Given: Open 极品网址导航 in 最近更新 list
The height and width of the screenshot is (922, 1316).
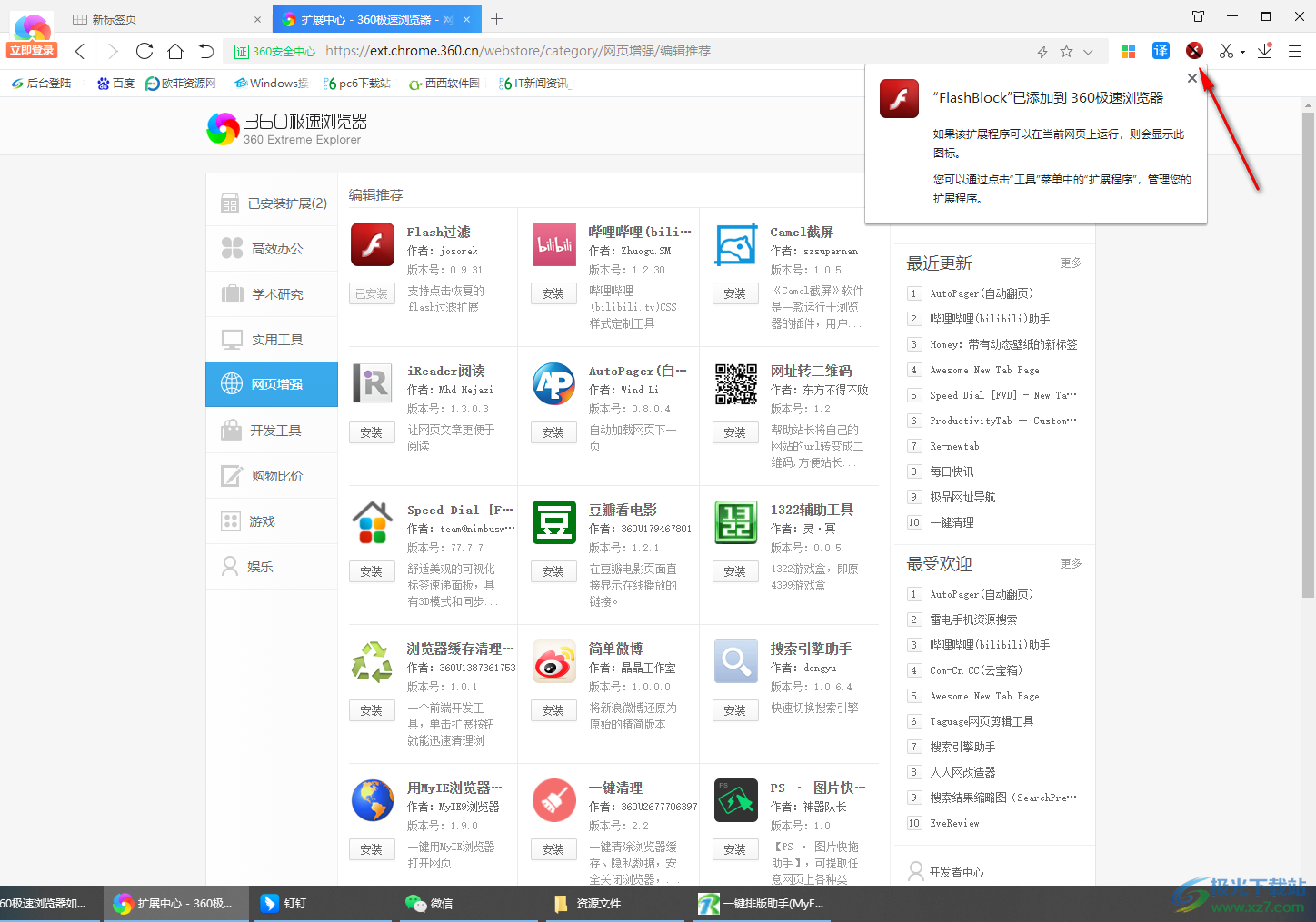Looking at the screenshot, I should pos(962,497).
